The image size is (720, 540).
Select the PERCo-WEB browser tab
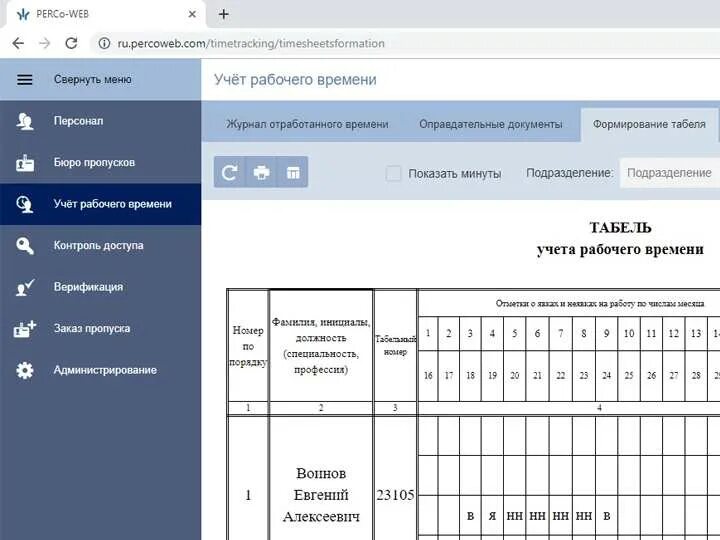[106, 14]
